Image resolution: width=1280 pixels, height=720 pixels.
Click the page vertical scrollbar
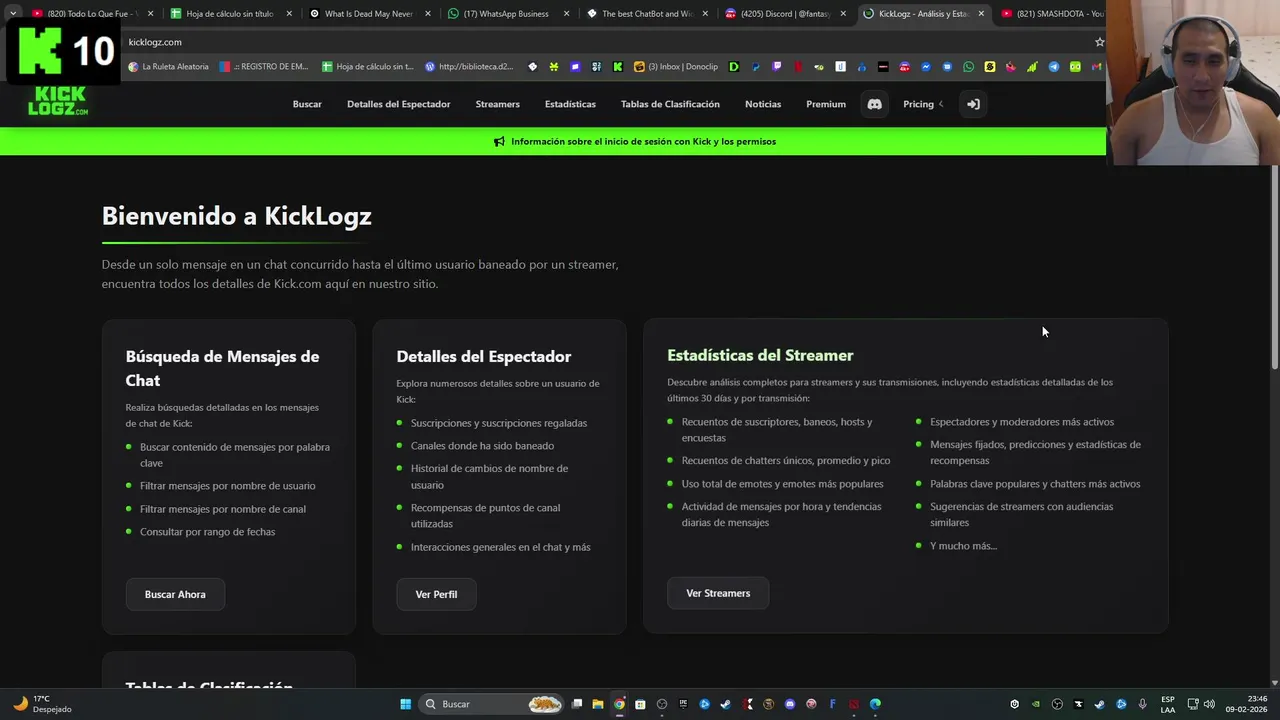point(1273,270)
